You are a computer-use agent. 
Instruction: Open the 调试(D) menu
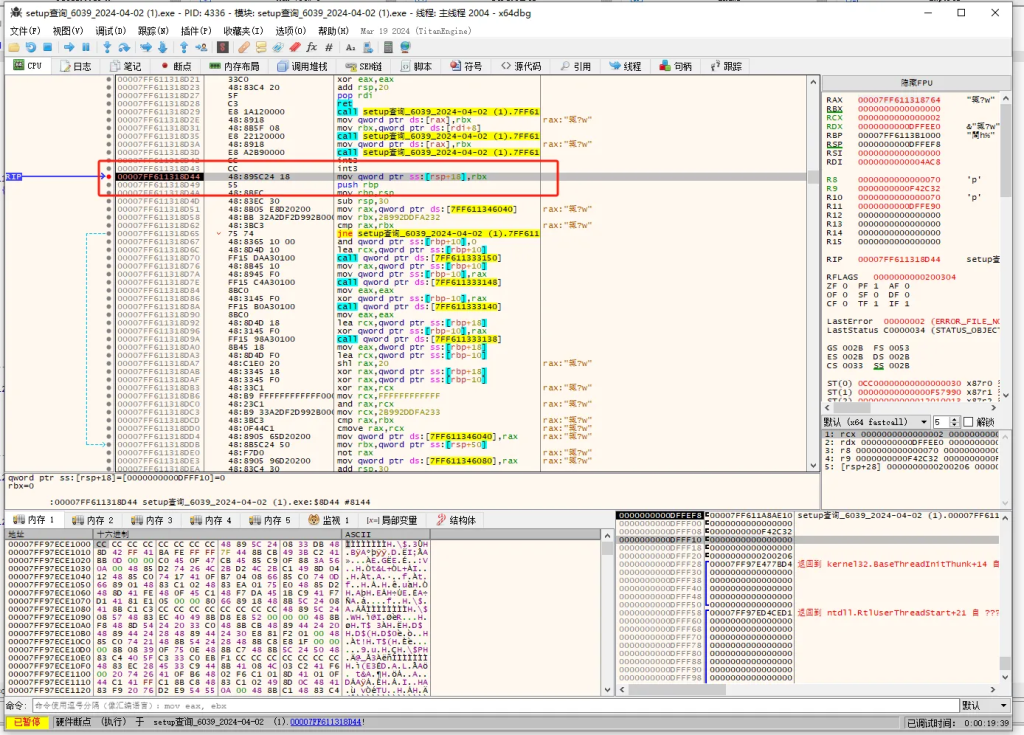coord(111,31)
